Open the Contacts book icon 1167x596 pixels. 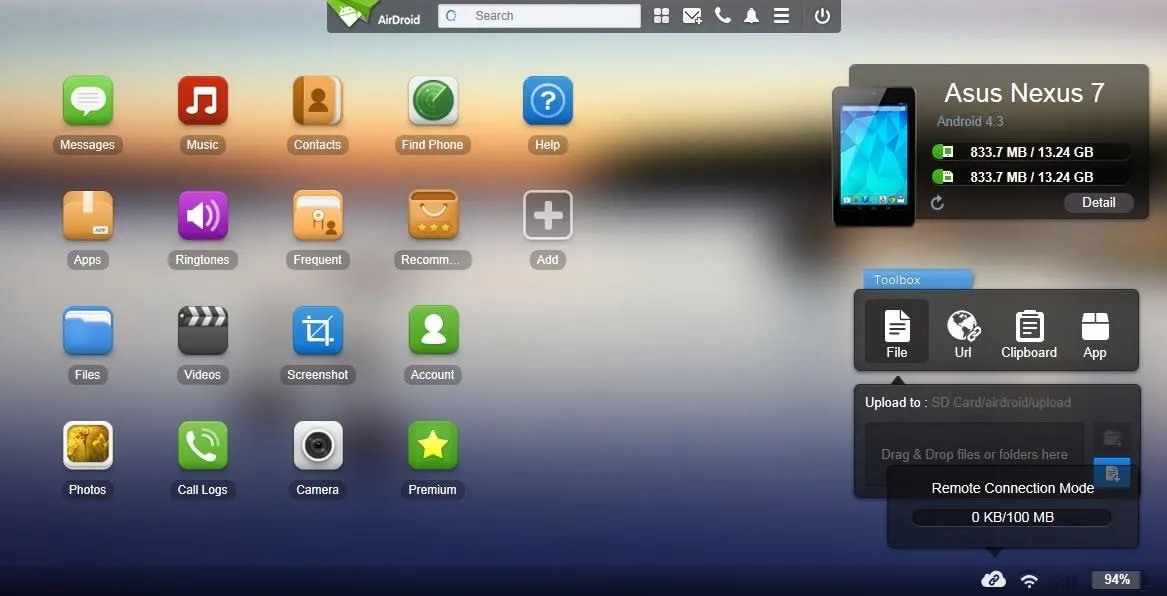pos(318,101)
